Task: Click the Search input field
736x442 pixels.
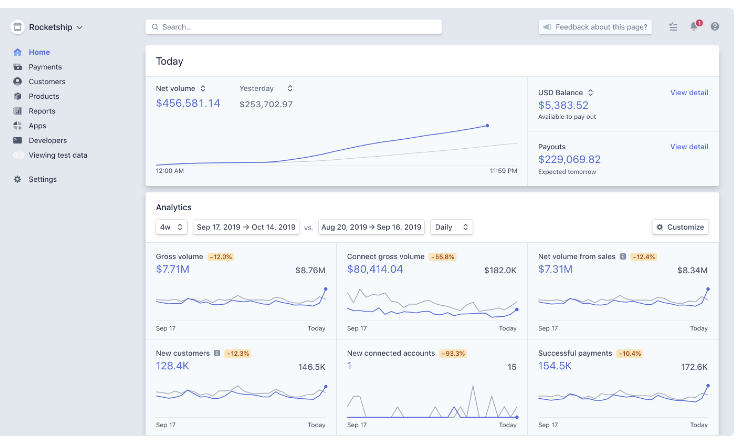Action: click(293, 27)
